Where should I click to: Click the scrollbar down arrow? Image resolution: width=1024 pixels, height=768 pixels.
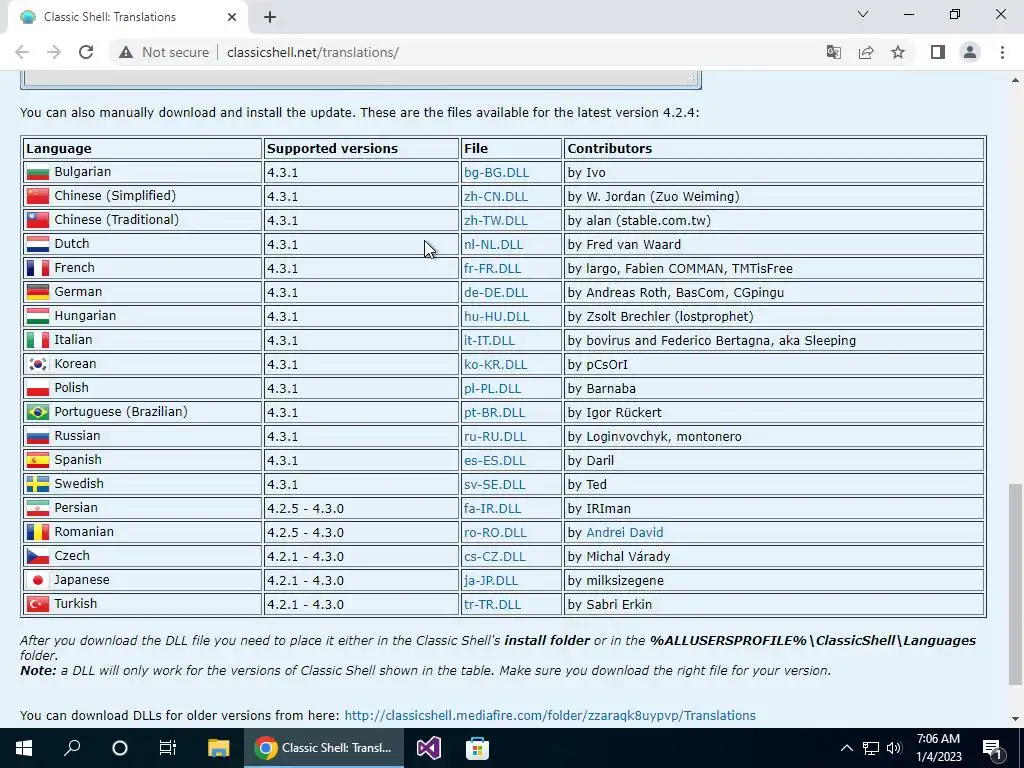click(1015, 719)
